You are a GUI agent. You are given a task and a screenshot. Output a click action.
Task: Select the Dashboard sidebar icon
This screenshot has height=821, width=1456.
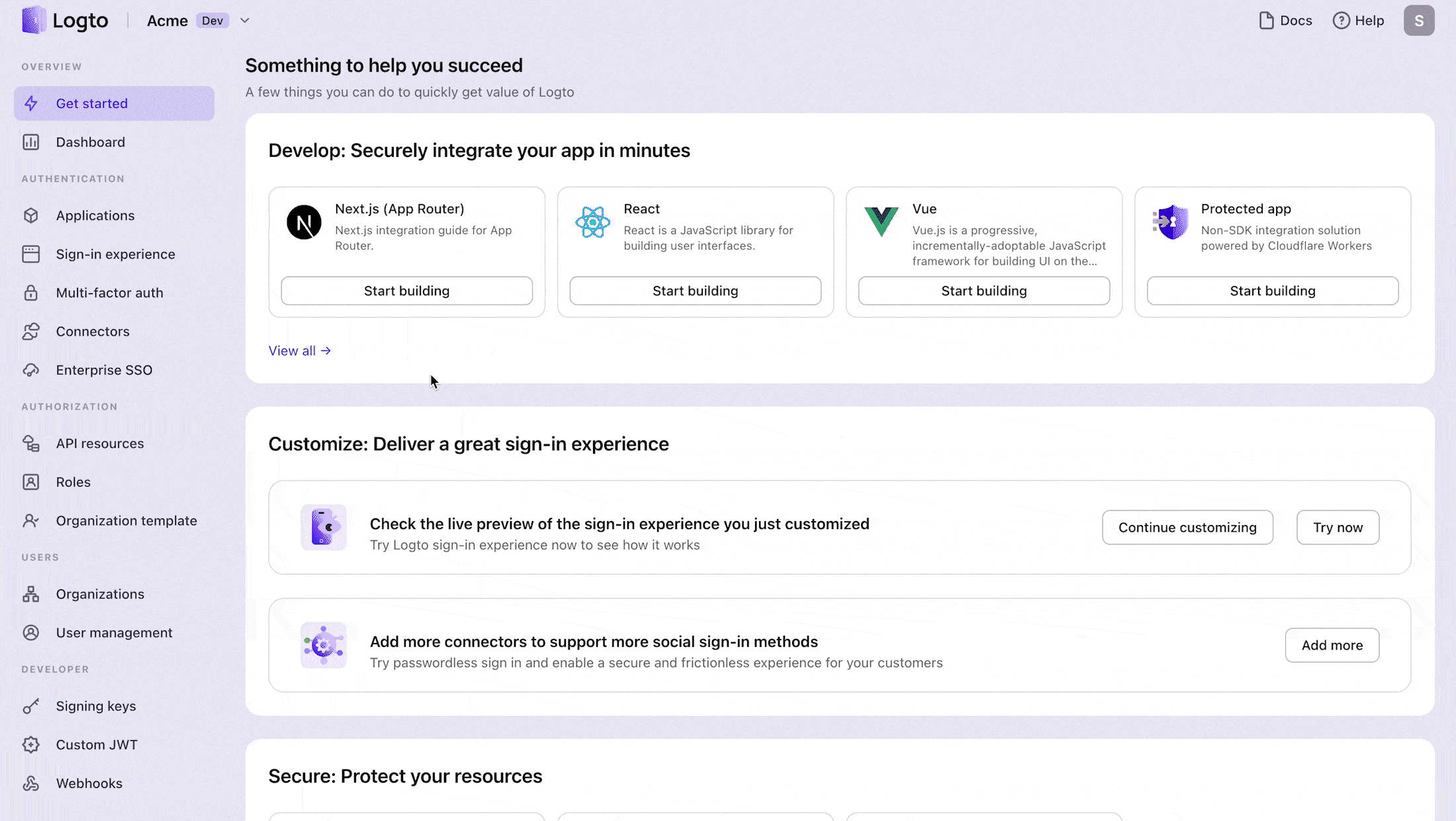pos(31,142)
